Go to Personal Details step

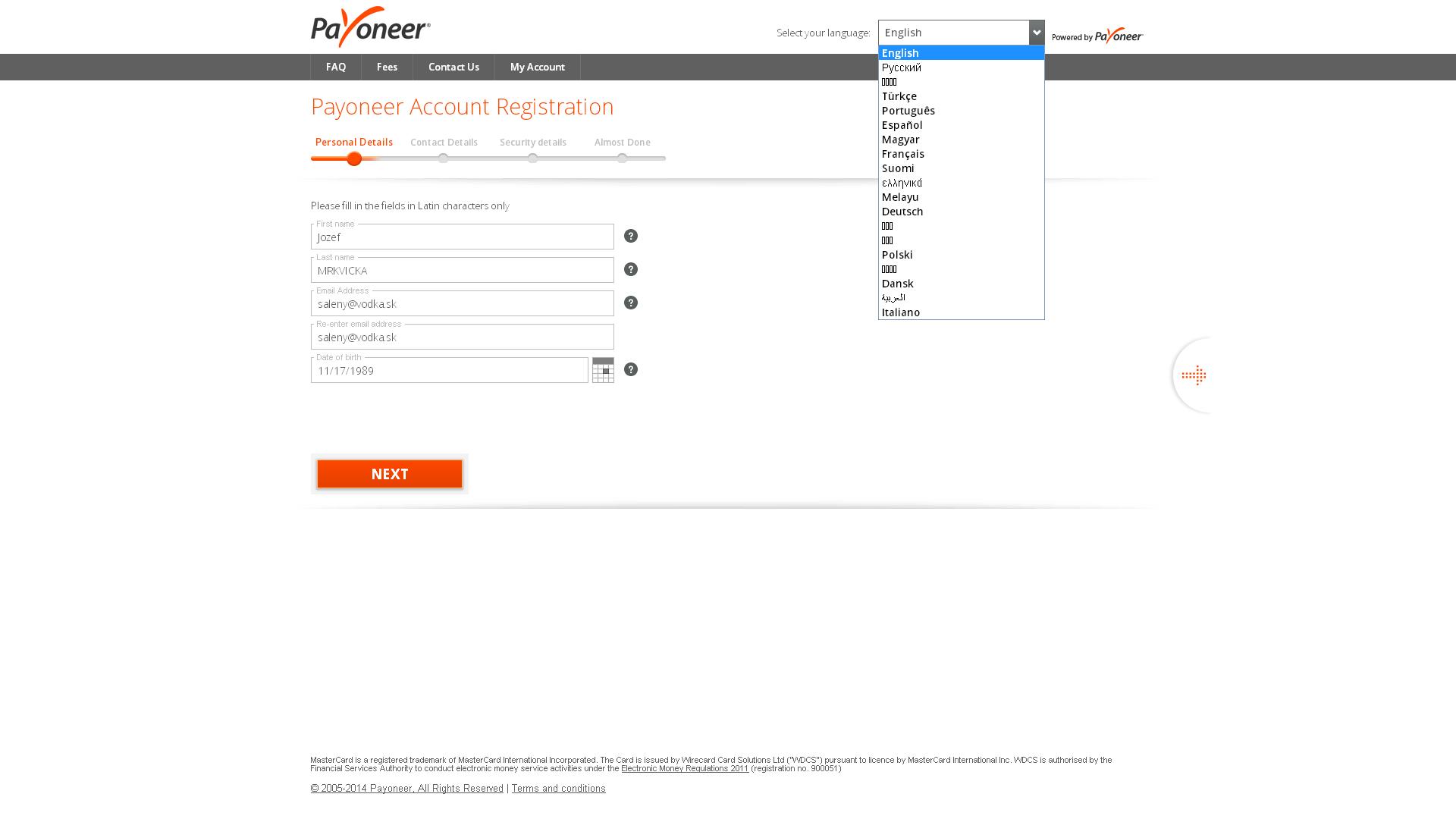coord(354,142)
